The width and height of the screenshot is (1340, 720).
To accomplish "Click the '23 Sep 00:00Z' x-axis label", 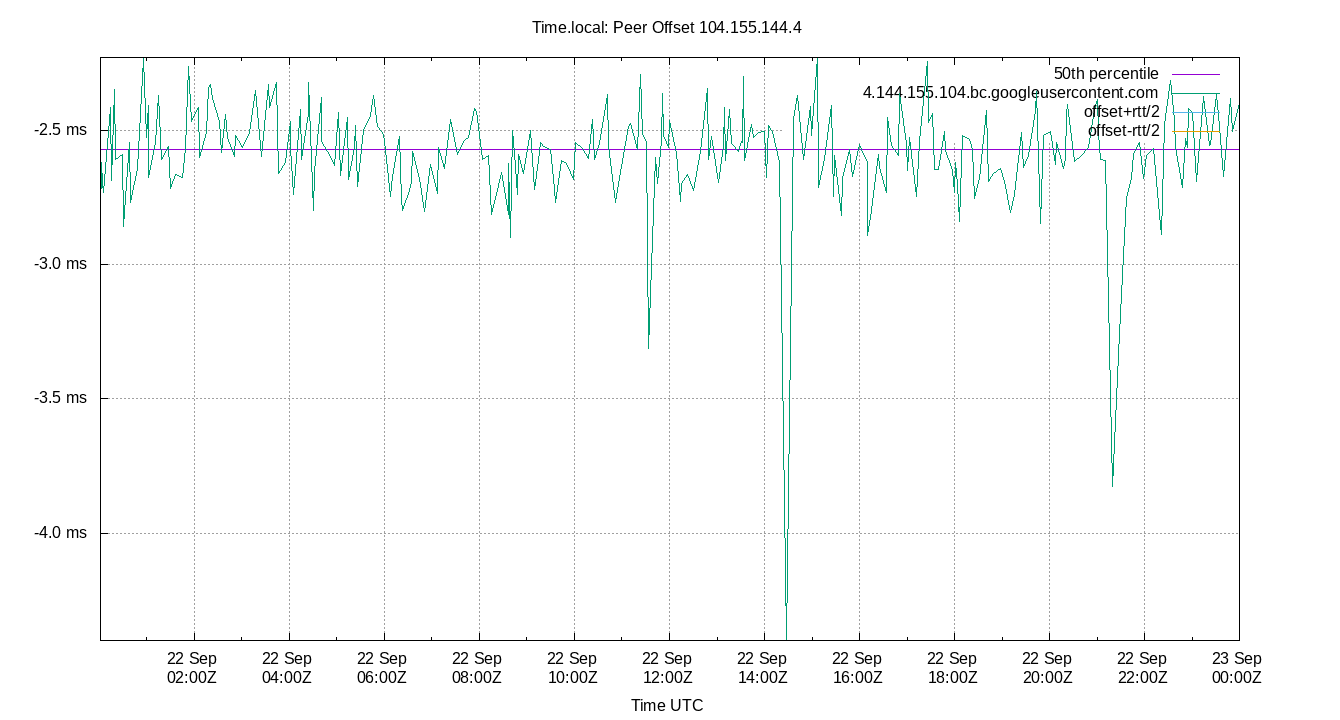I will [x=1237, y=668].
